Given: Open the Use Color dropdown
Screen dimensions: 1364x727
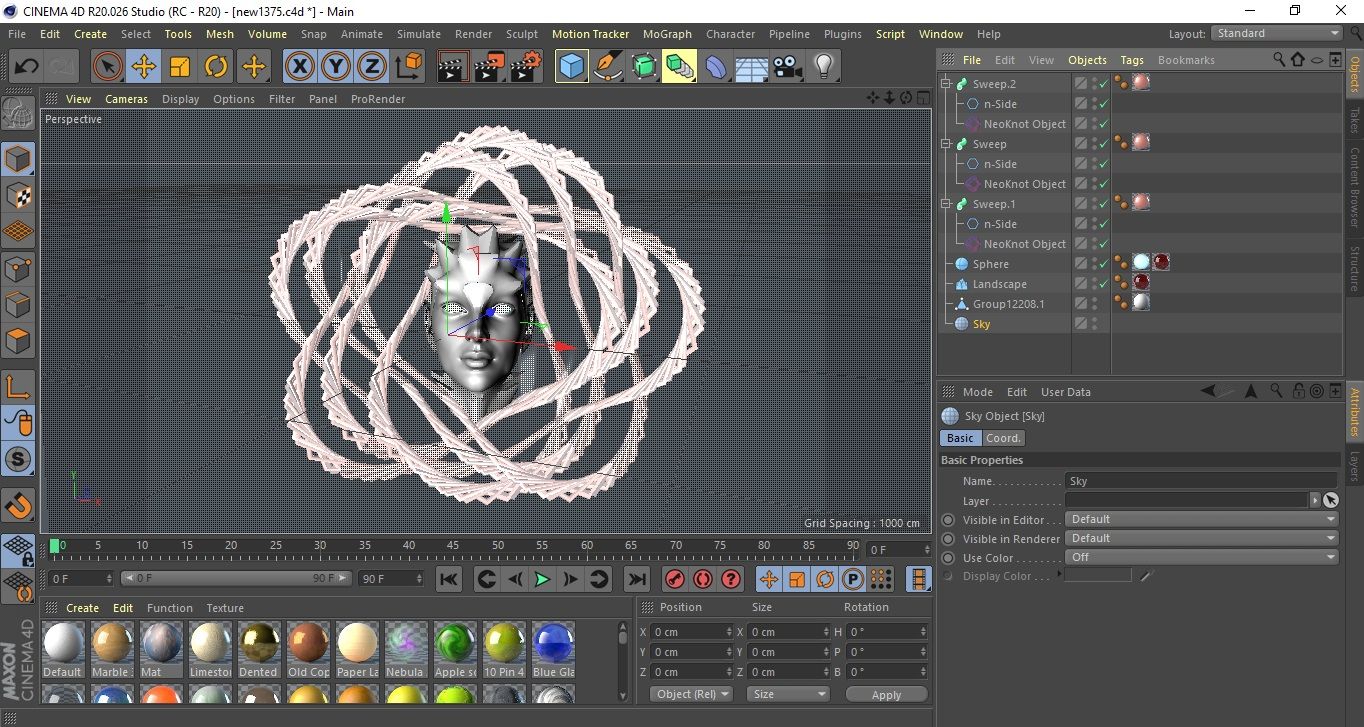Looking at the screenshot, I should pos(1202,557).
